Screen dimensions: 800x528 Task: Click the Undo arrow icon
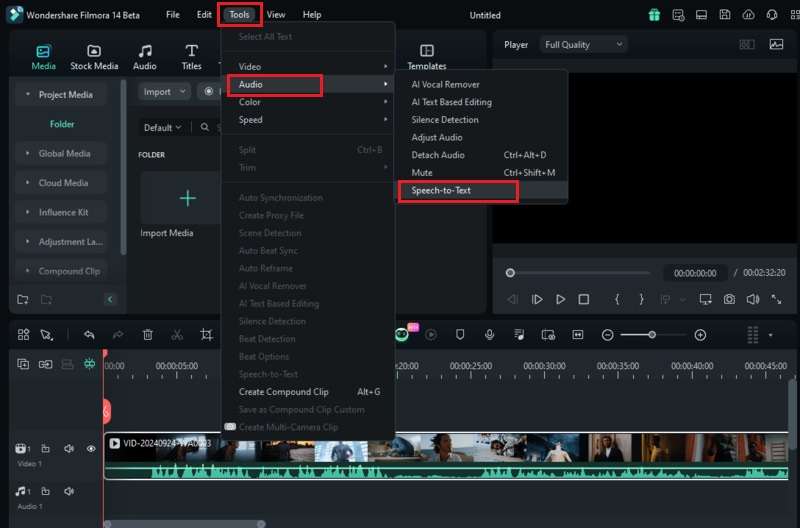89,335
